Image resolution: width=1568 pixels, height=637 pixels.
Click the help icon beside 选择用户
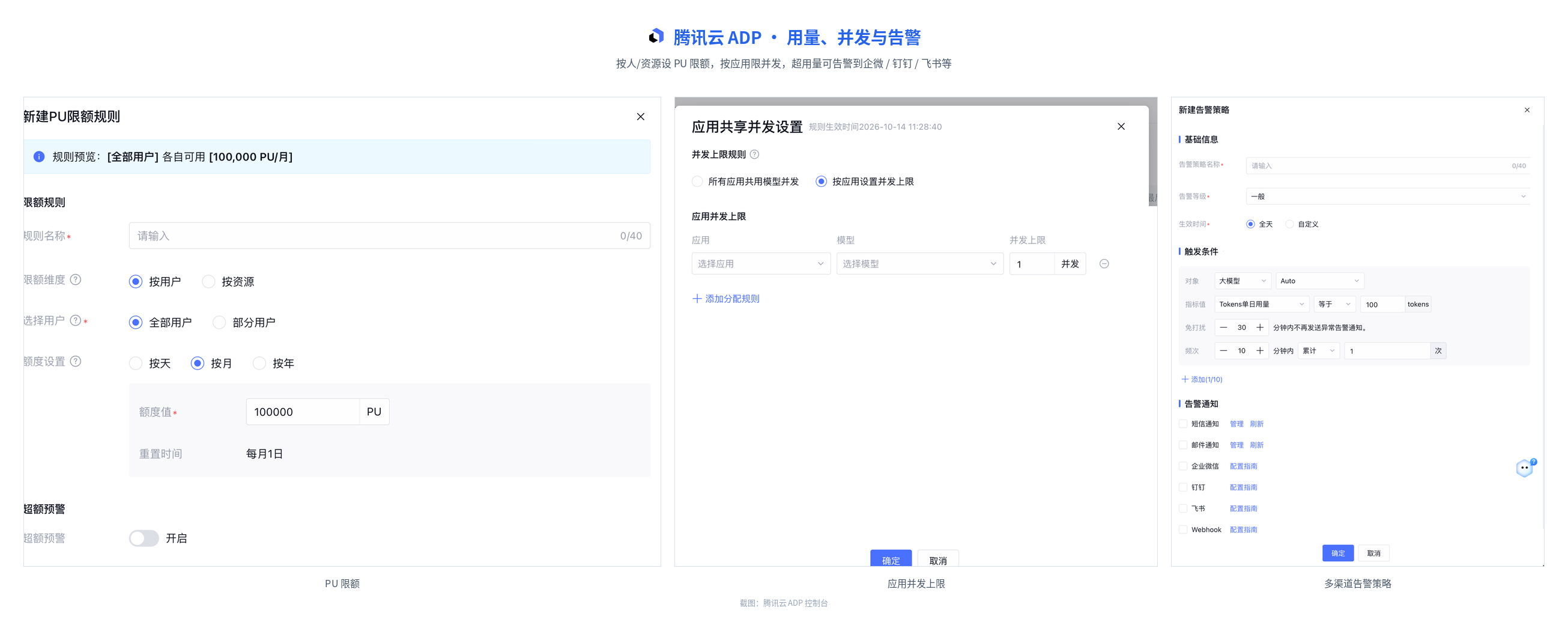tap(76, 320)
